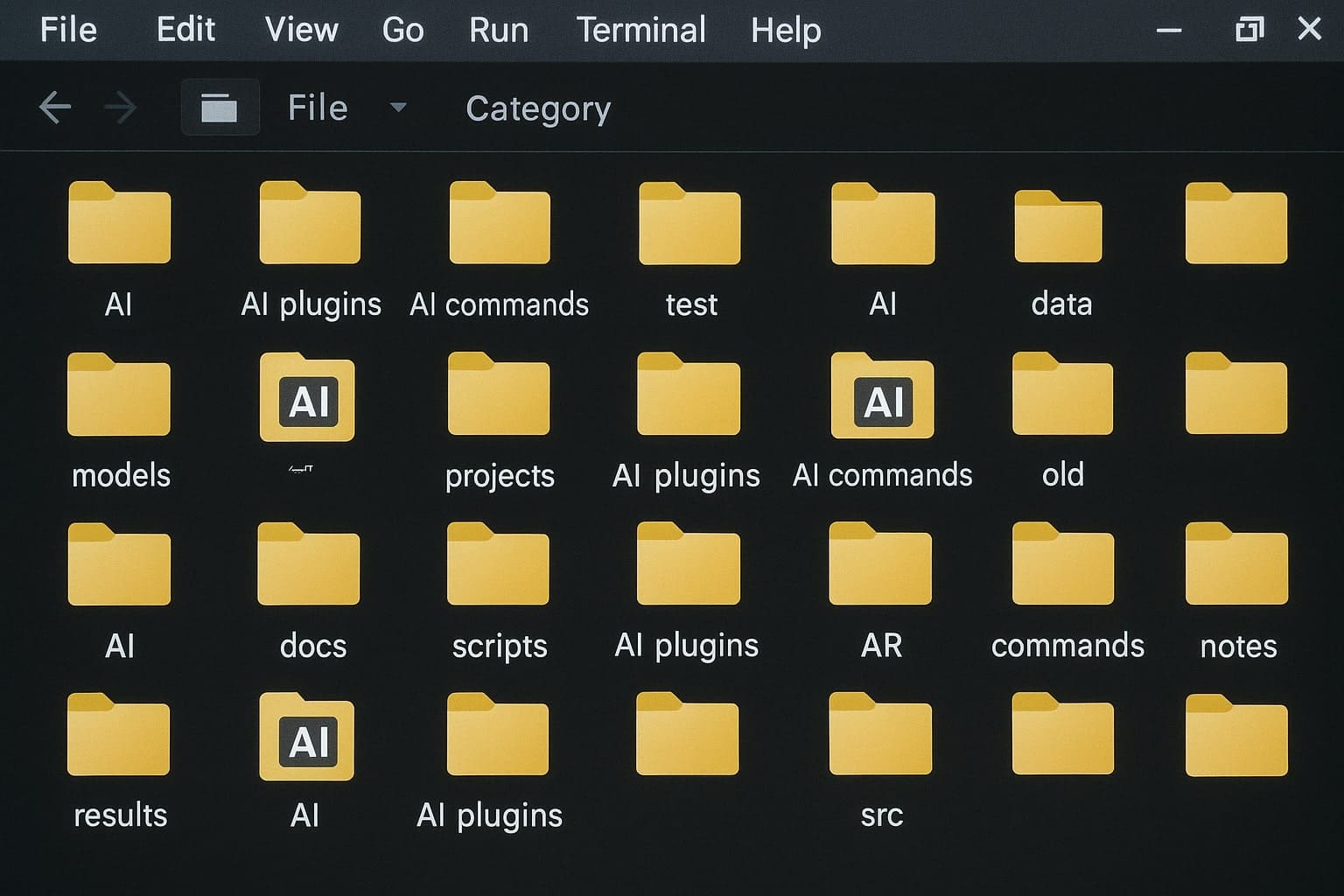Image resolution: width=1344 pixels, height=896 pixels.
Task: Expand the File dropdown arrow in toolbar
Action: (x=398, y=108)
